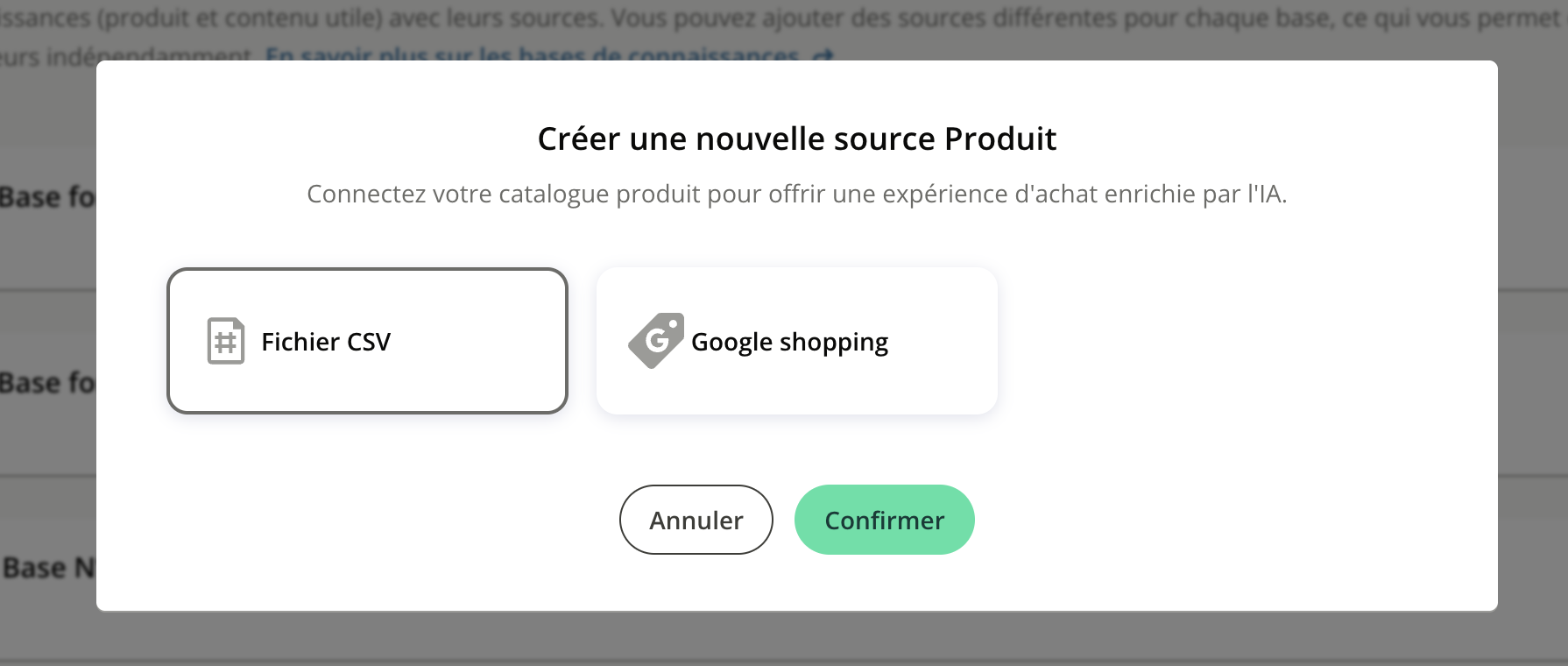The width and height of the screenshot is (1568, 666).
Task: Click the dimmed backdrop below the dialog
Action: click(788, 638)
